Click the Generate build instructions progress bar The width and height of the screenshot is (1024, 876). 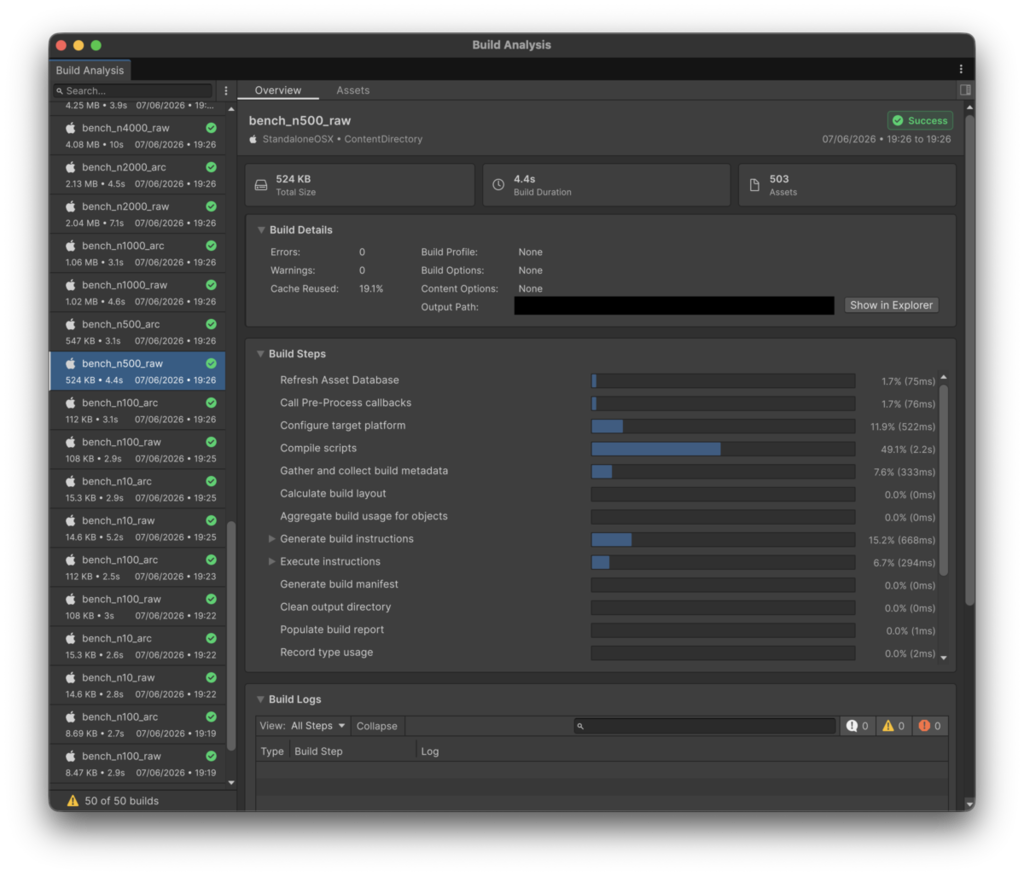[x=723, y=540]
